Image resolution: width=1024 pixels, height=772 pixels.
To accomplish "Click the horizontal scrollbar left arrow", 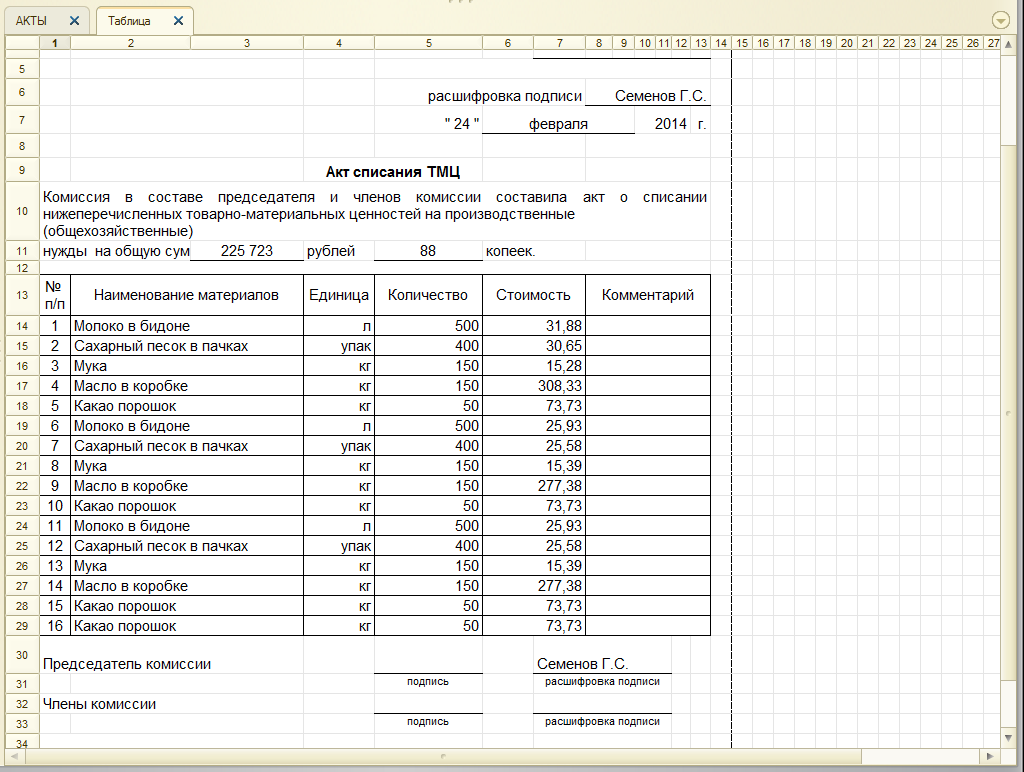I will coord(15,756).
